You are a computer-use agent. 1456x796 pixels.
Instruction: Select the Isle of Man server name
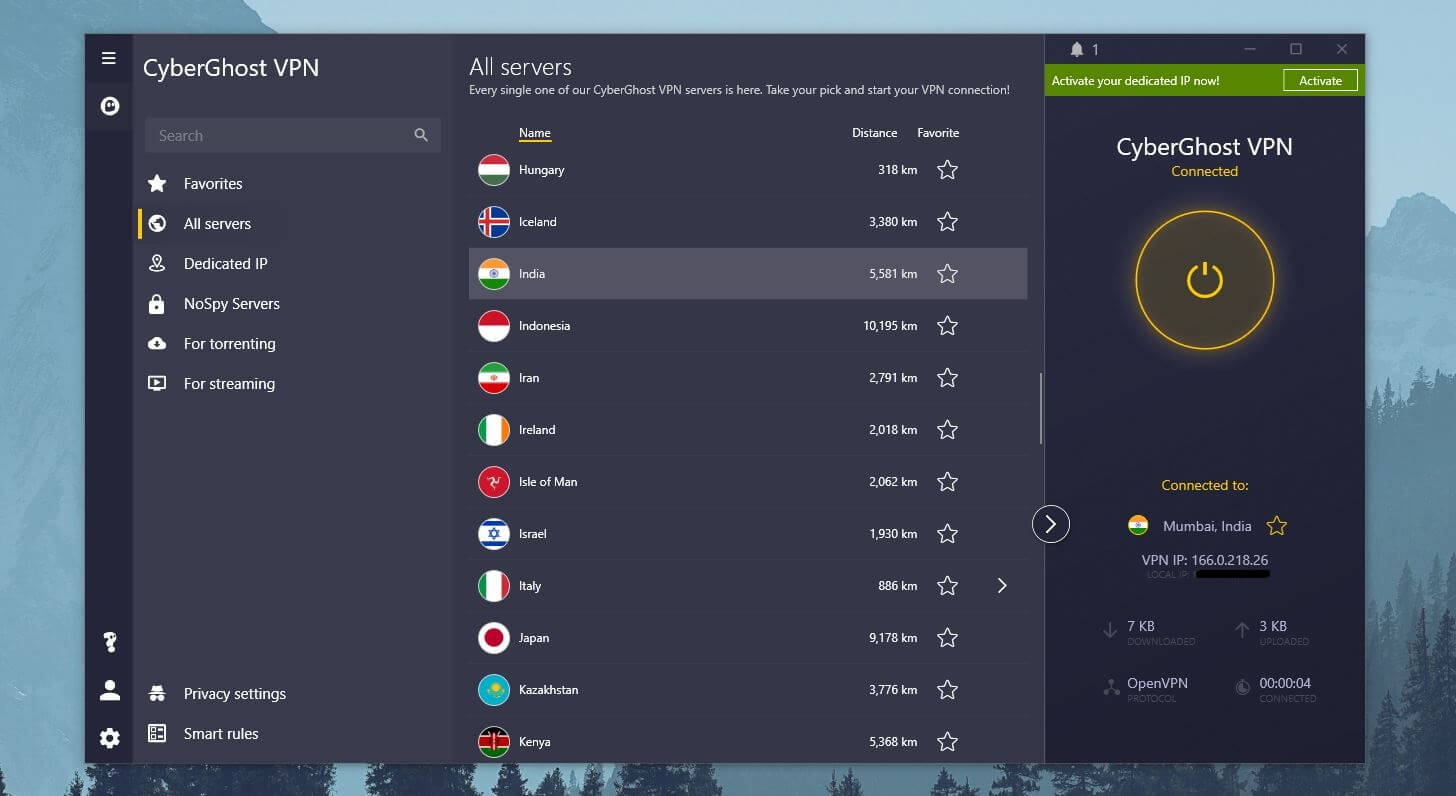click(x=548, y=482)
